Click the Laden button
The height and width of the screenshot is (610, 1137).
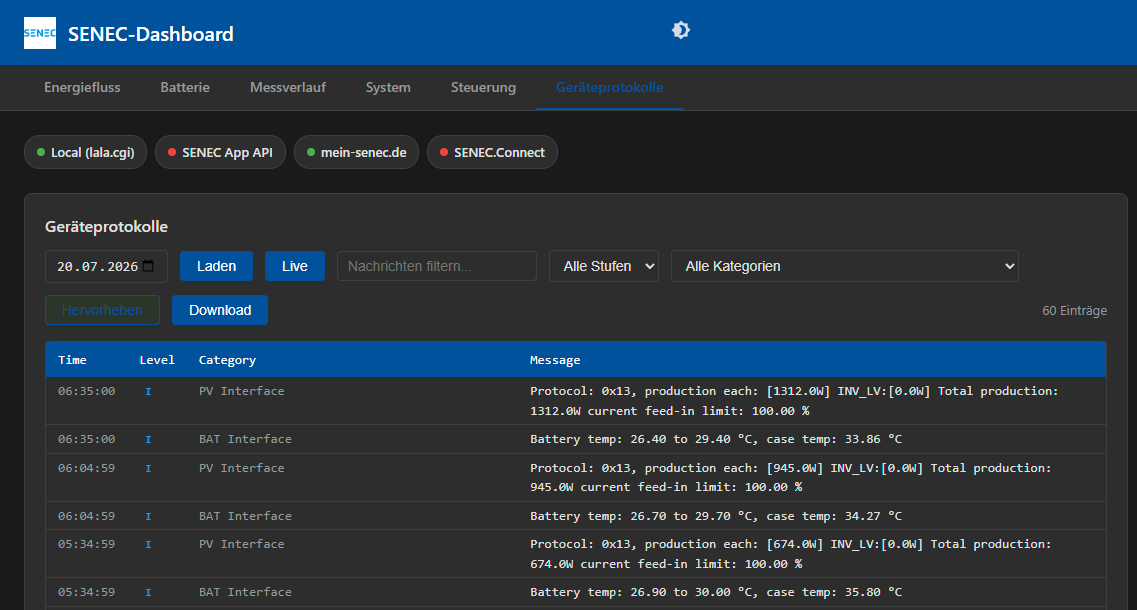pos(216,266)
